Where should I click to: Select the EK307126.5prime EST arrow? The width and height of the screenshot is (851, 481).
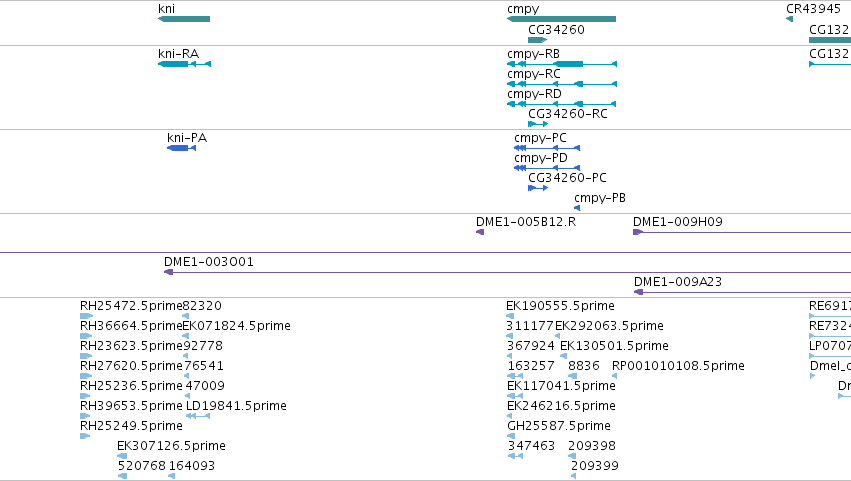point(122,456)
